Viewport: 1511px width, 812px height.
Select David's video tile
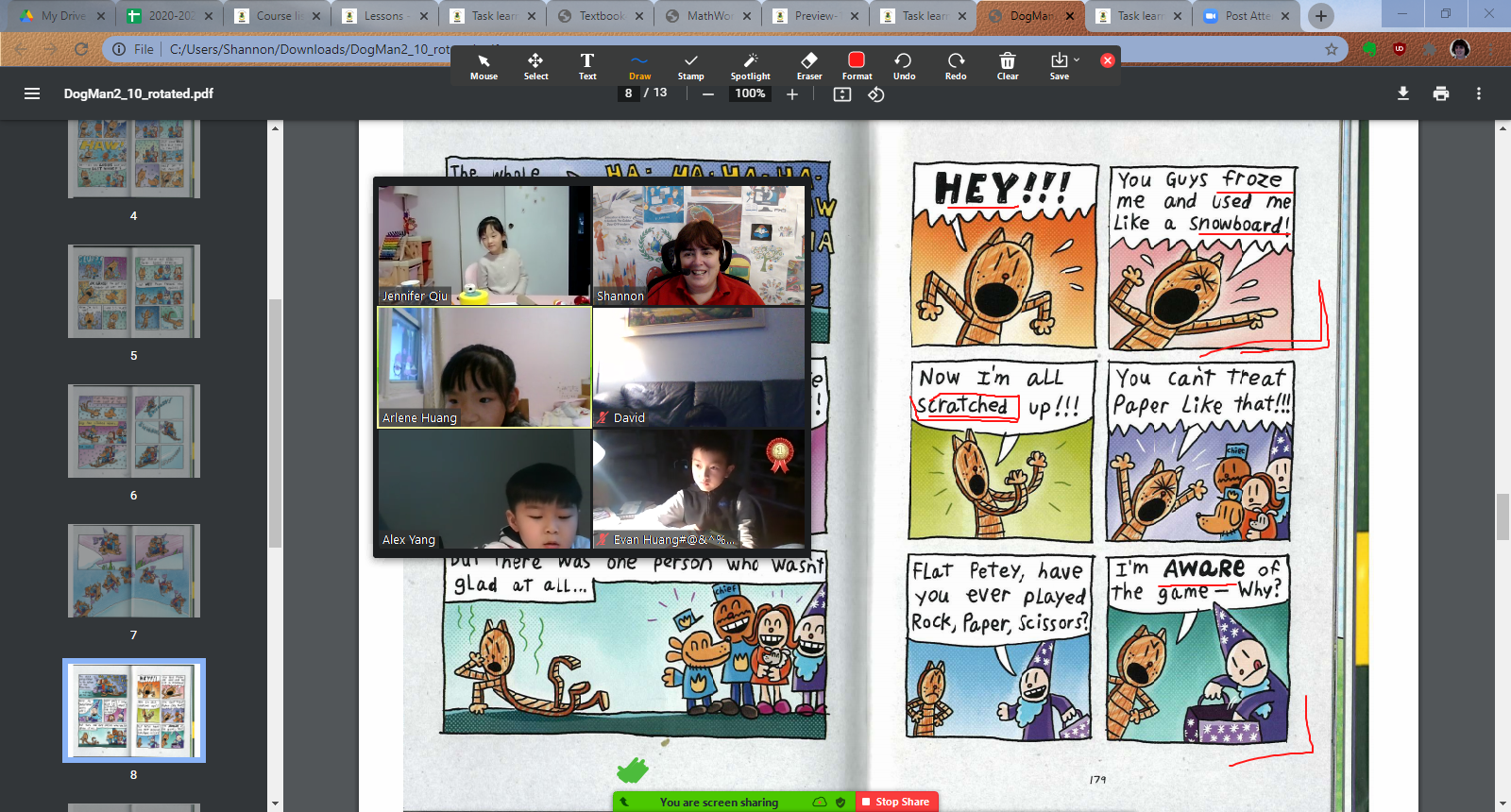(x=699, y=367)
